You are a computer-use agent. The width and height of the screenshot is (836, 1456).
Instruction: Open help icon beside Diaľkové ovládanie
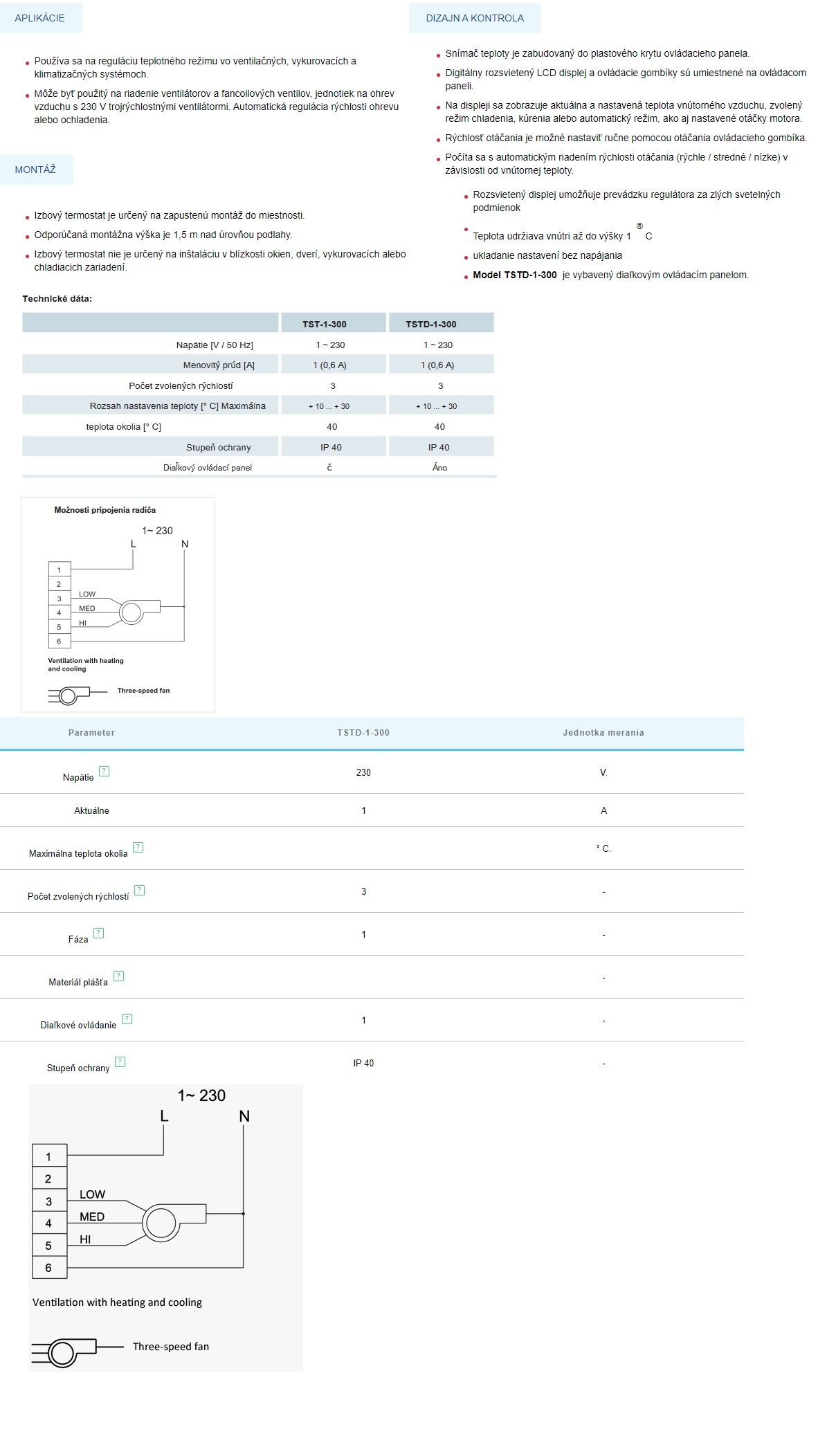tap(127, 1019)
